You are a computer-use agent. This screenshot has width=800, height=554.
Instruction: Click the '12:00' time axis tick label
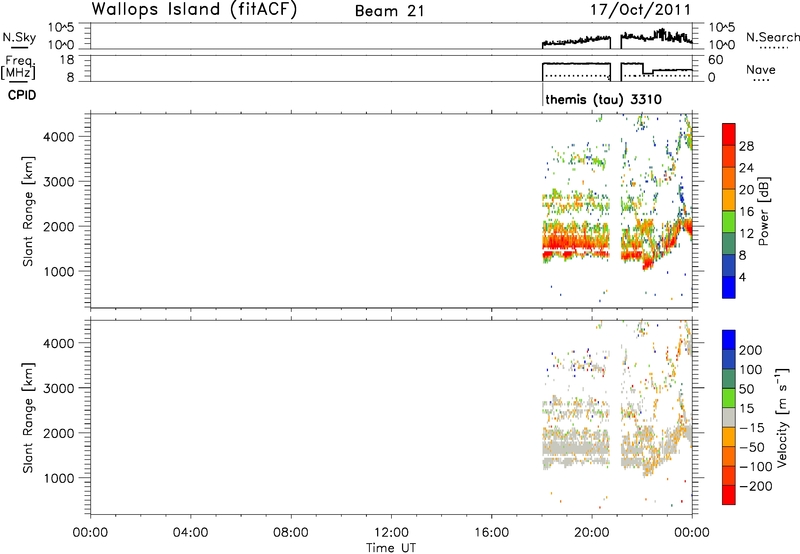tap(391, 533)
